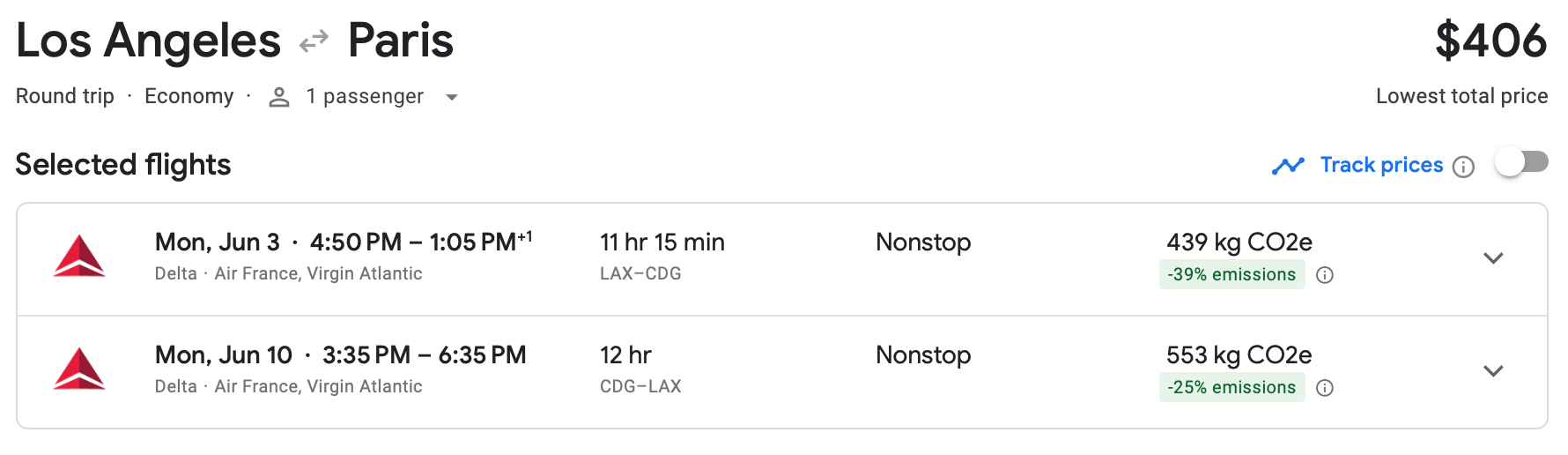Show emissions info for -39% emissions

click(1325, 275)
